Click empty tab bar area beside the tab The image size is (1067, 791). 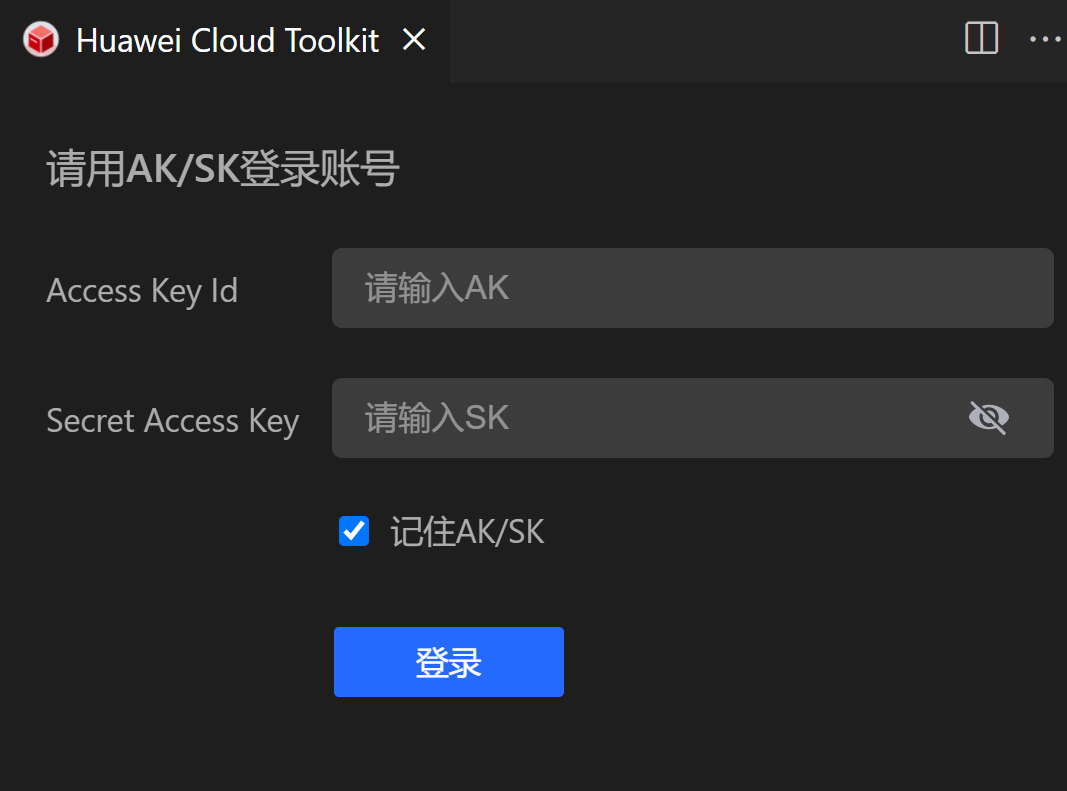pos(700,40)
